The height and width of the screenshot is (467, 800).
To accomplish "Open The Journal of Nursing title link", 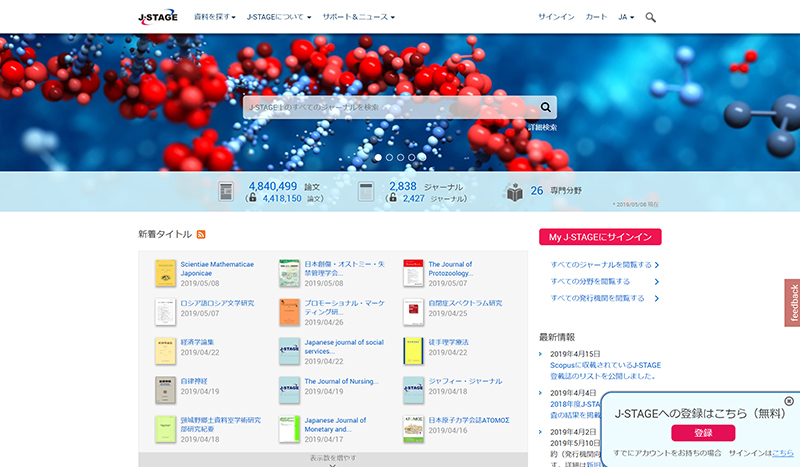I will (341, 381).
